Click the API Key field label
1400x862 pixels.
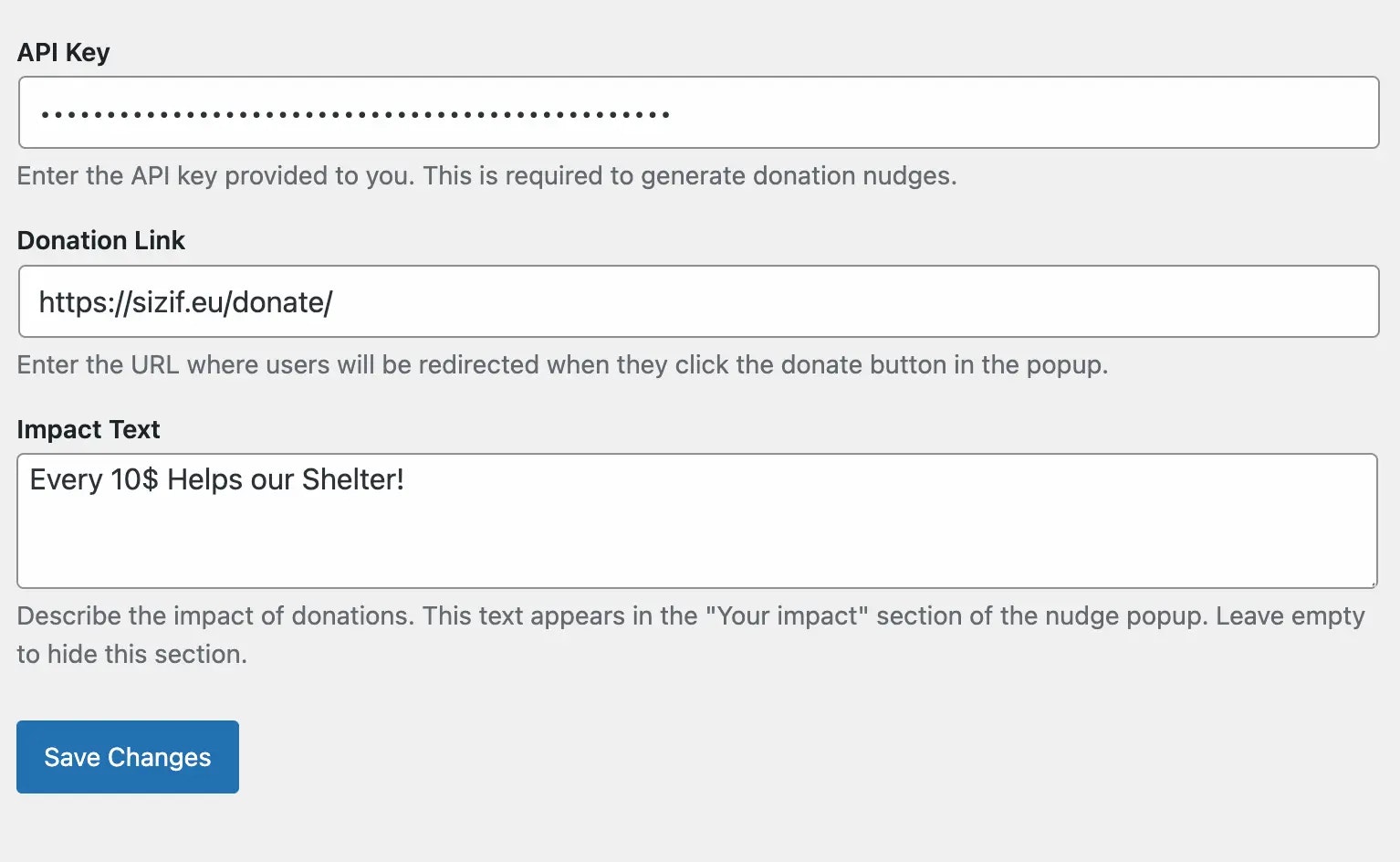pyautogui.click(x=63, y=52)
